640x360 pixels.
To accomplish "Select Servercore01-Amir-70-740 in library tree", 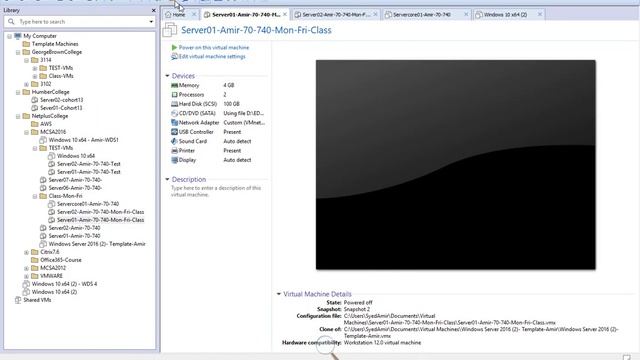I will point(88,204).
